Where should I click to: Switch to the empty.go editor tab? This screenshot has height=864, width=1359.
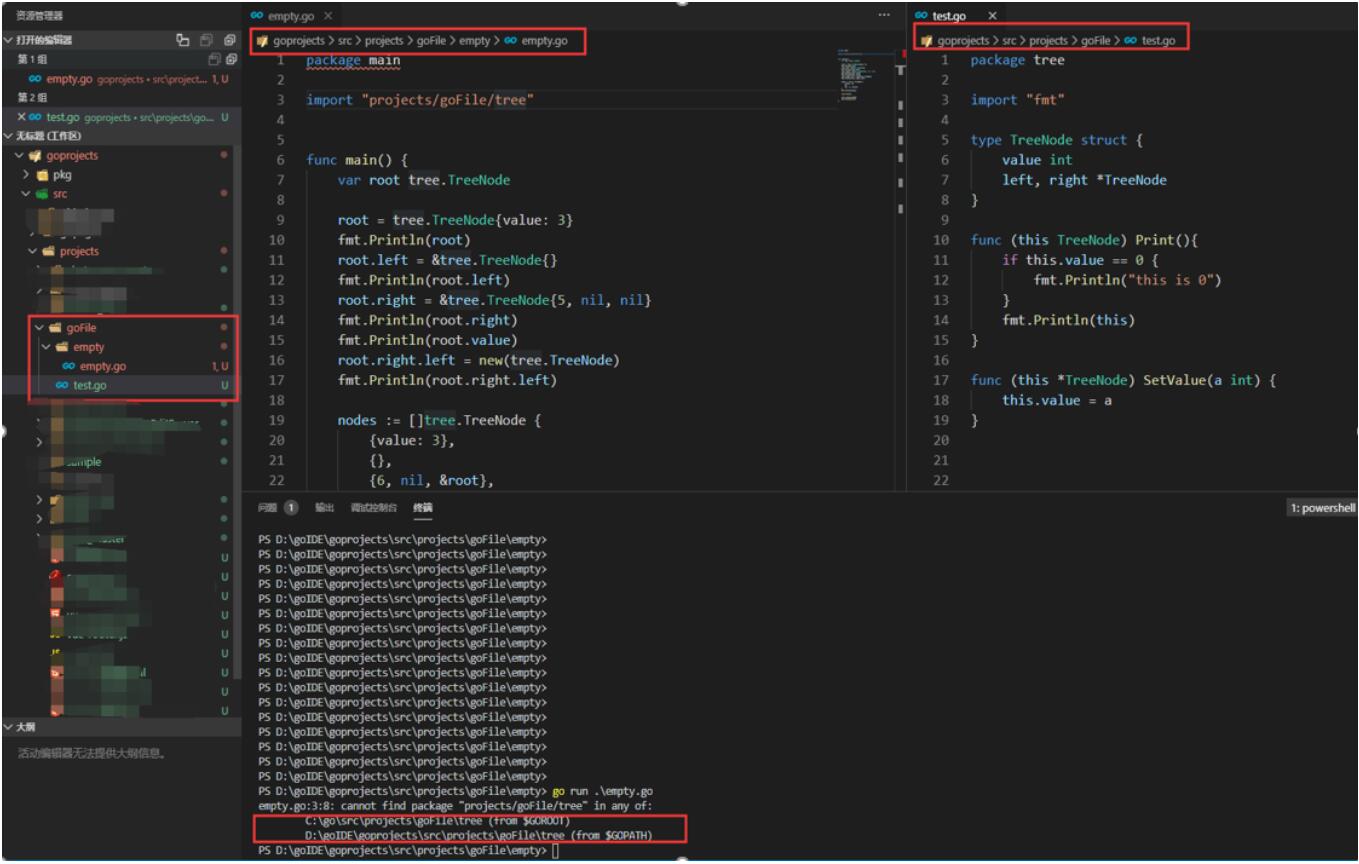click(x=292, y=17)
